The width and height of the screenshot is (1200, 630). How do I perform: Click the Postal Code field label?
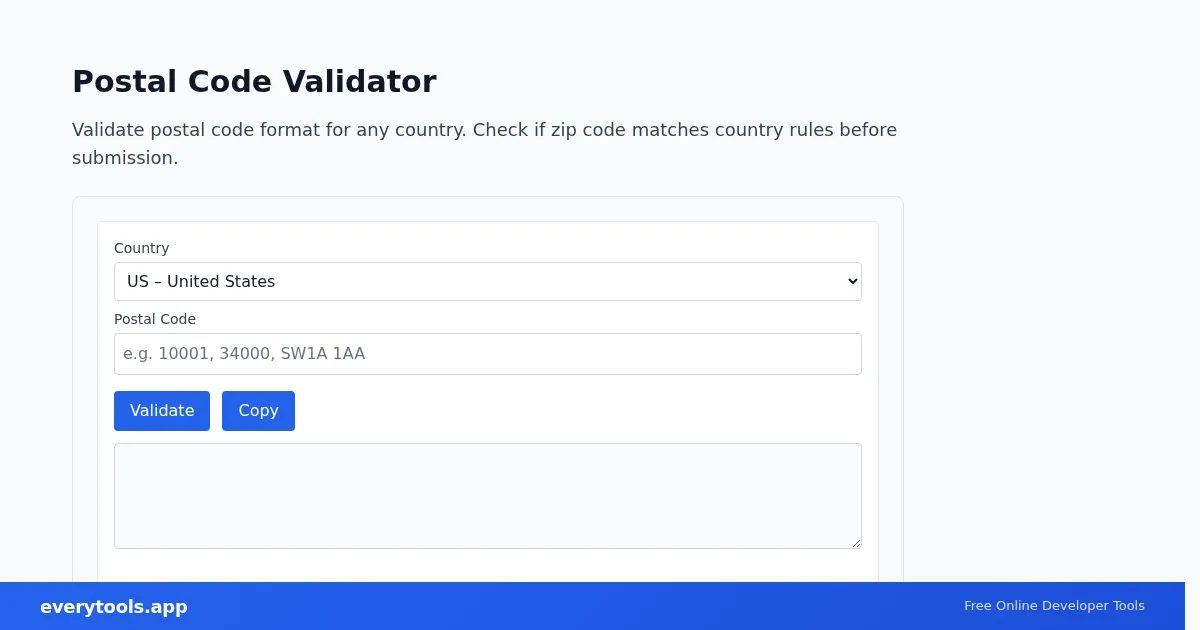pos(155,319)
